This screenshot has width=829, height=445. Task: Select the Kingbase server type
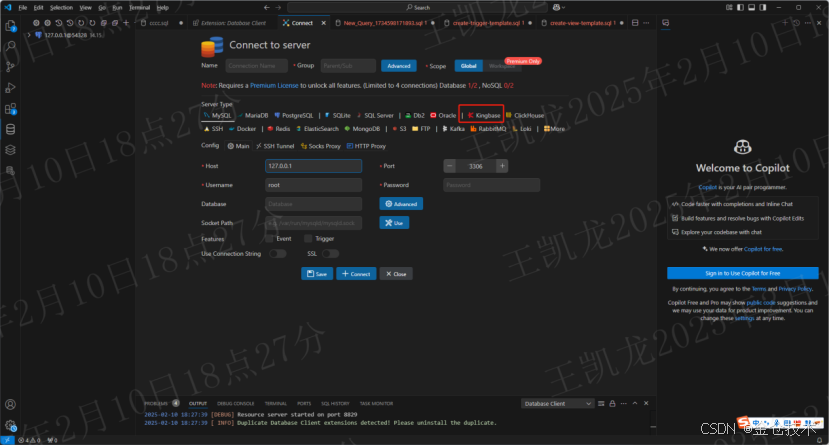(483, 115)
